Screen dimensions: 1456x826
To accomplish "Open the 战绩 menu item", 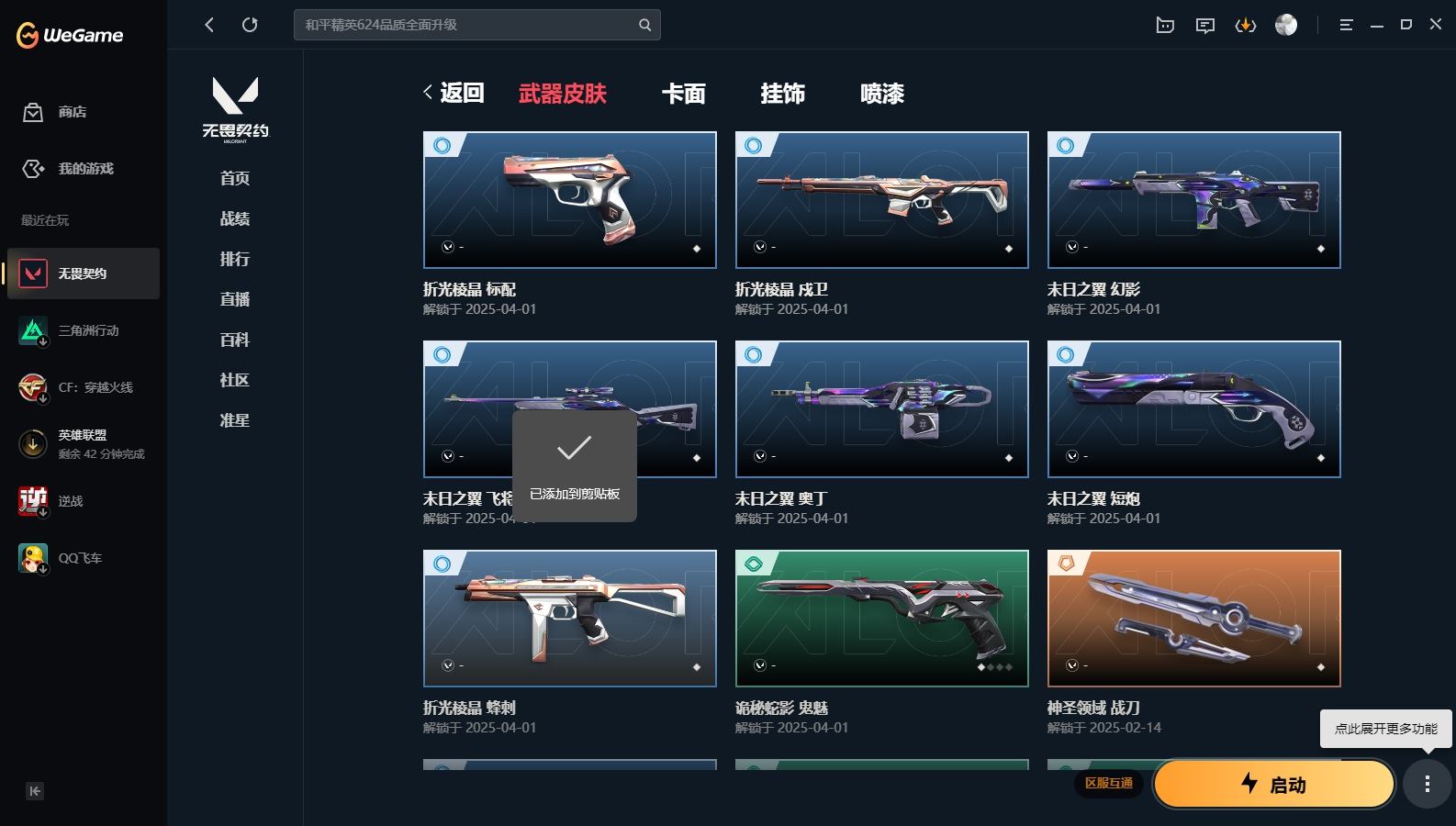I will point(235,218).
